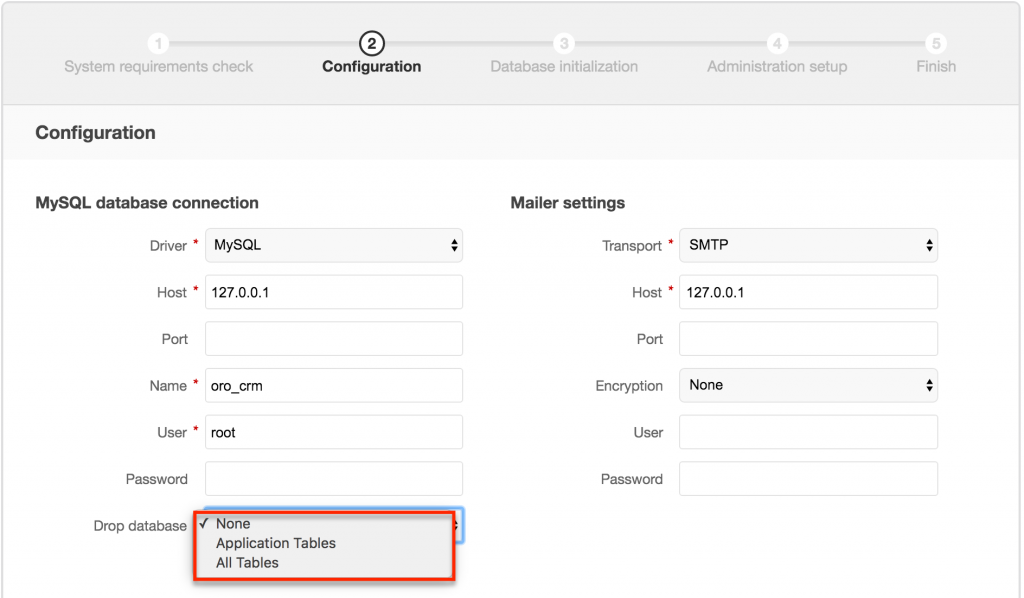The image size is (1024, 598).
Task: Click the Transport label
Action: [x=632, y=246]
